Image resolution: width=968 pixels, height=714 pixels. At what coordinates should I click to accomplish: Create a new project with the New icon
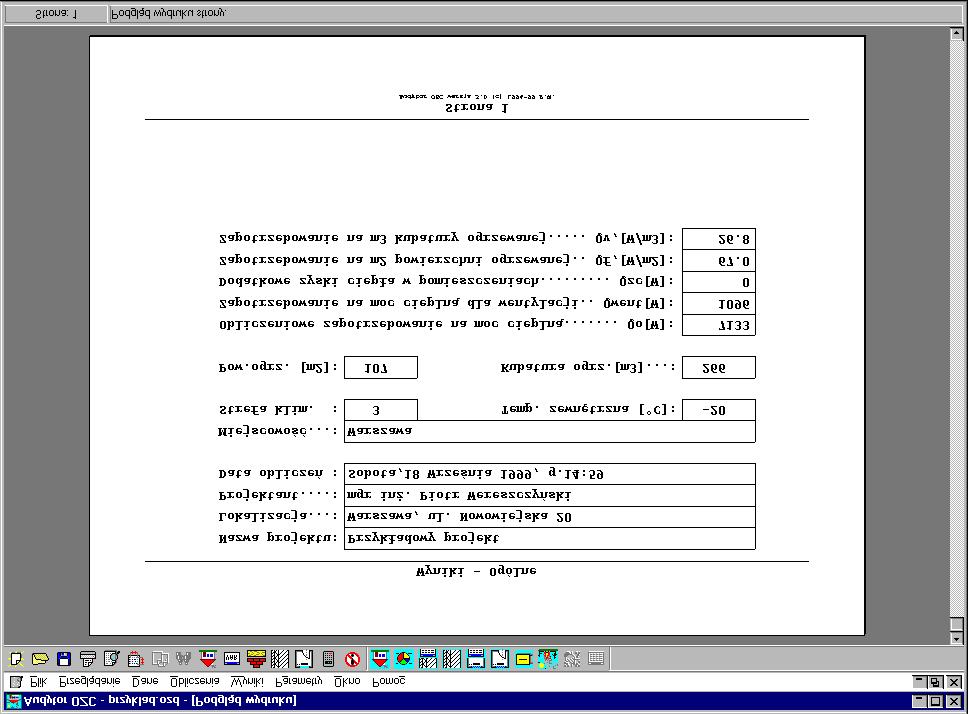15,659
